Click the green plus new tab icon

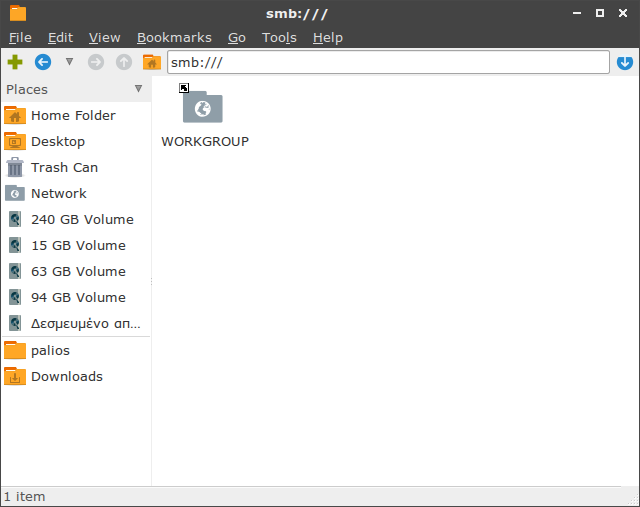[x=15, y=62]
